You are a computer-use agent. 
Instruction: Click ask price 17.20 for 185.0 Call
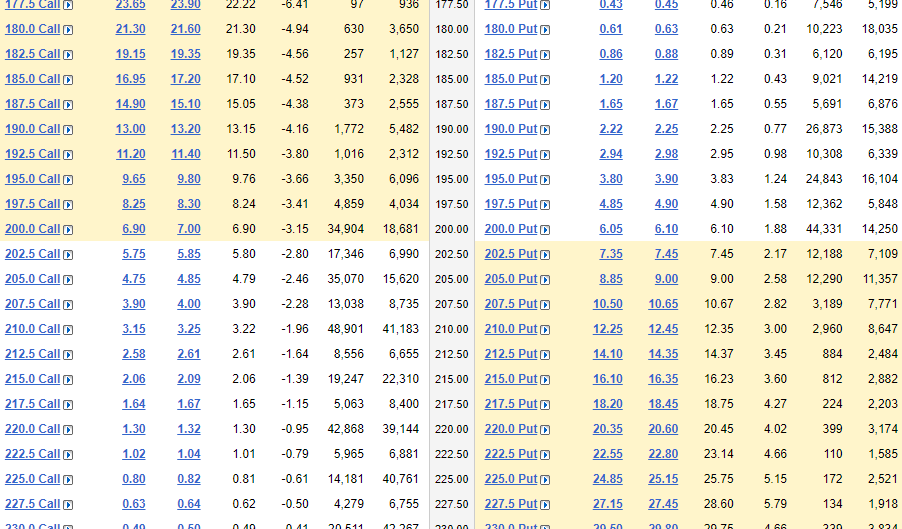coord(186,79)
